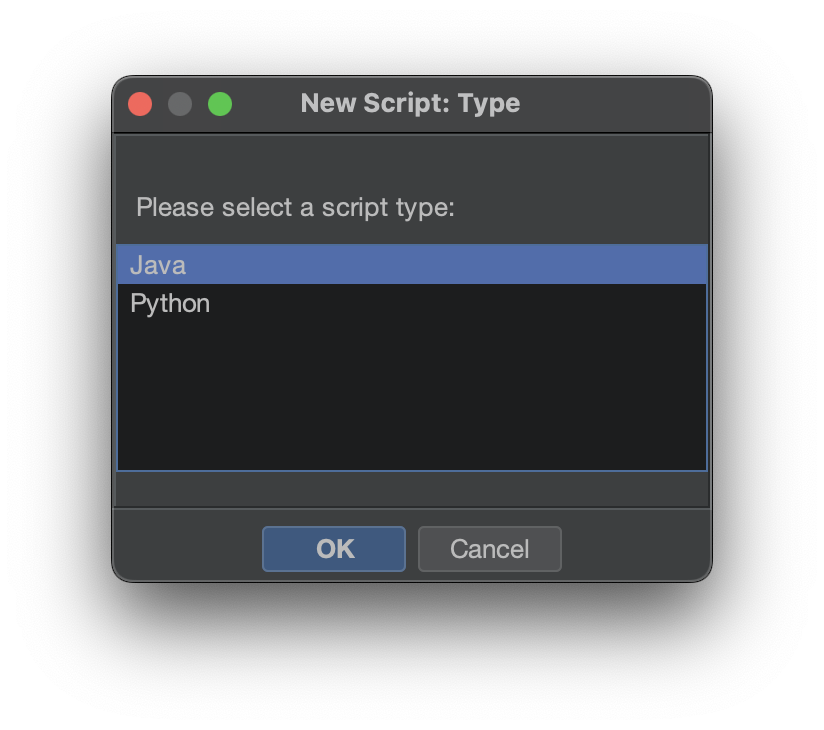Cancel the new script dialog

pos(490,549)
